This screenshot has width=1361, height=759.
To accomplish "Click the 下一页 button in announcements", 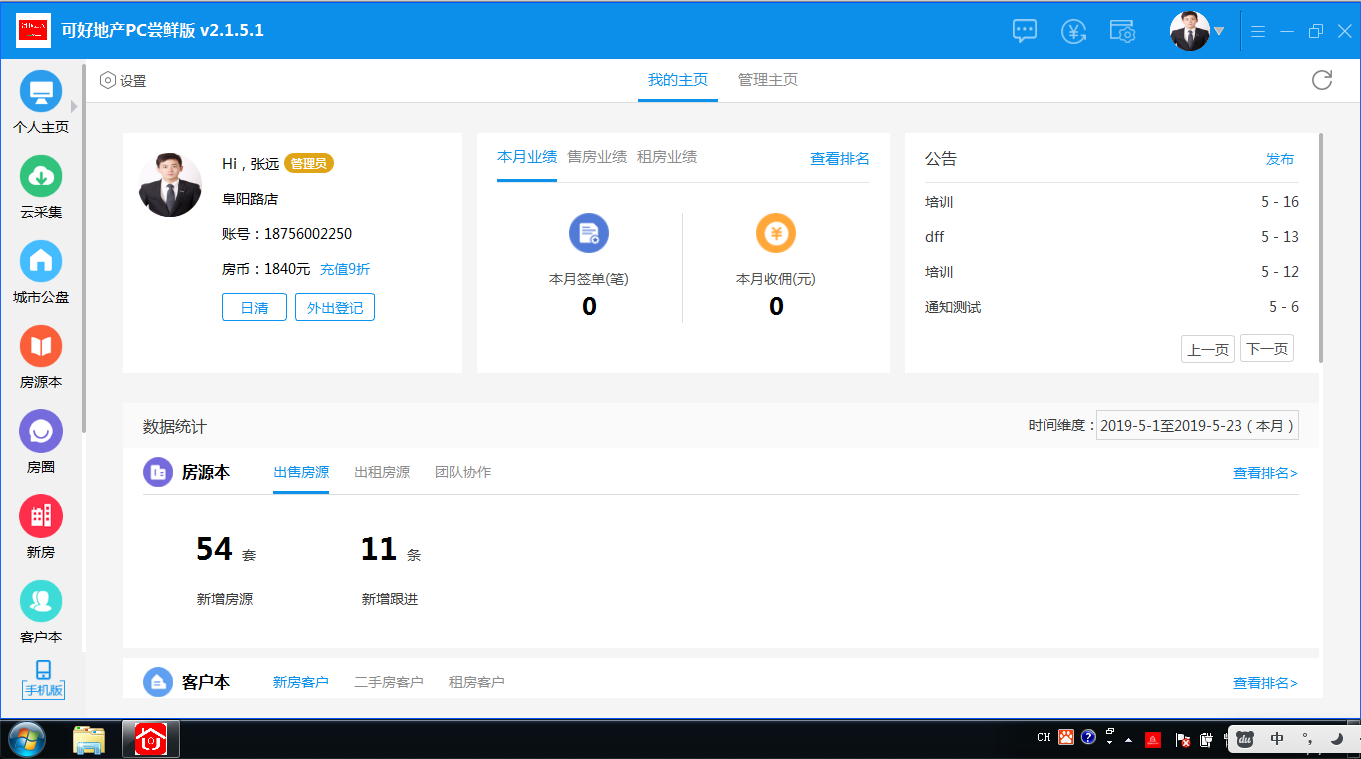I will [1267, 349].
